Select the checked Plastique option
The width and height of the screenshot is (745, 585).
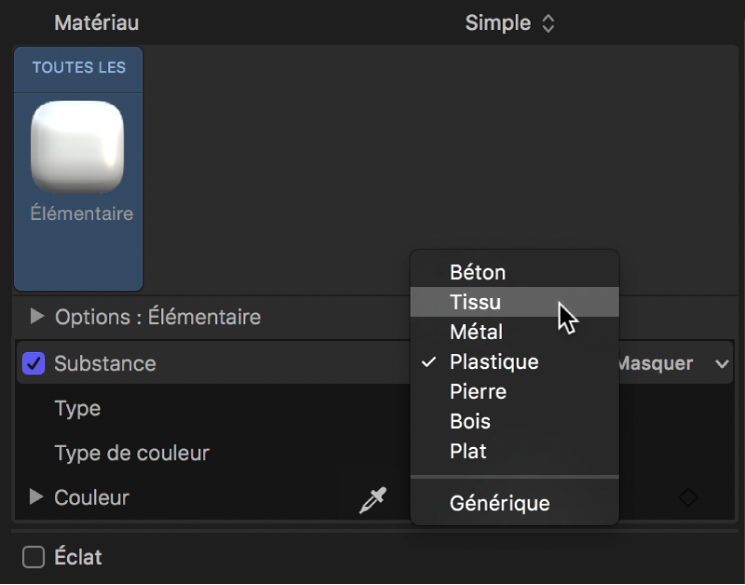click(x=494, y=362)
